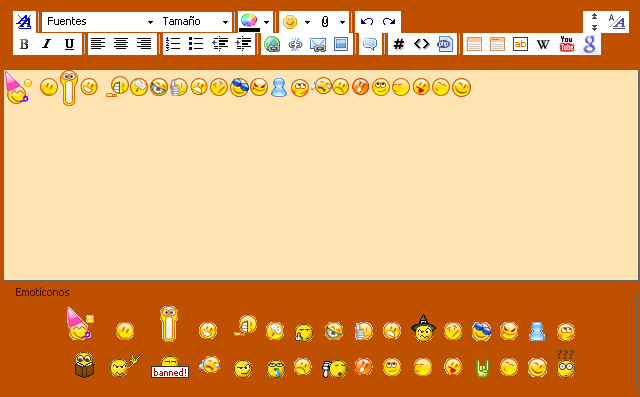Viewport: 640px width, 397px height.
Task: Insert a numbered ordered list
Action: [x=173, y=44]
